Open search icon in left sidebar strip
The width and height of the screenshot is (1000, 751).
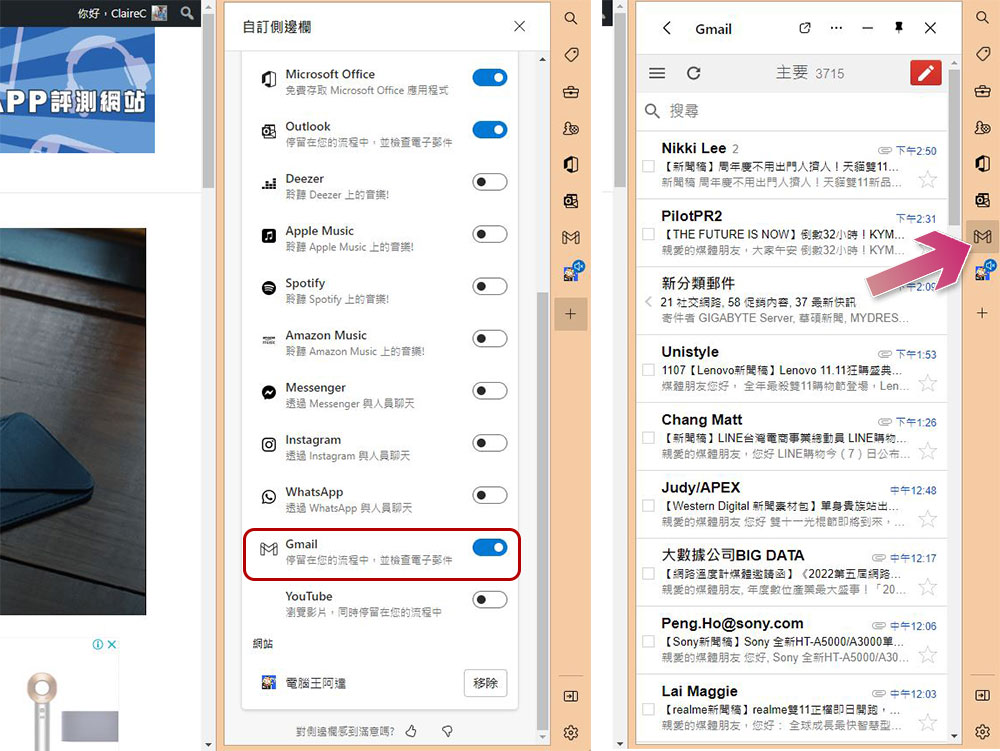click(x=571, y=18)
